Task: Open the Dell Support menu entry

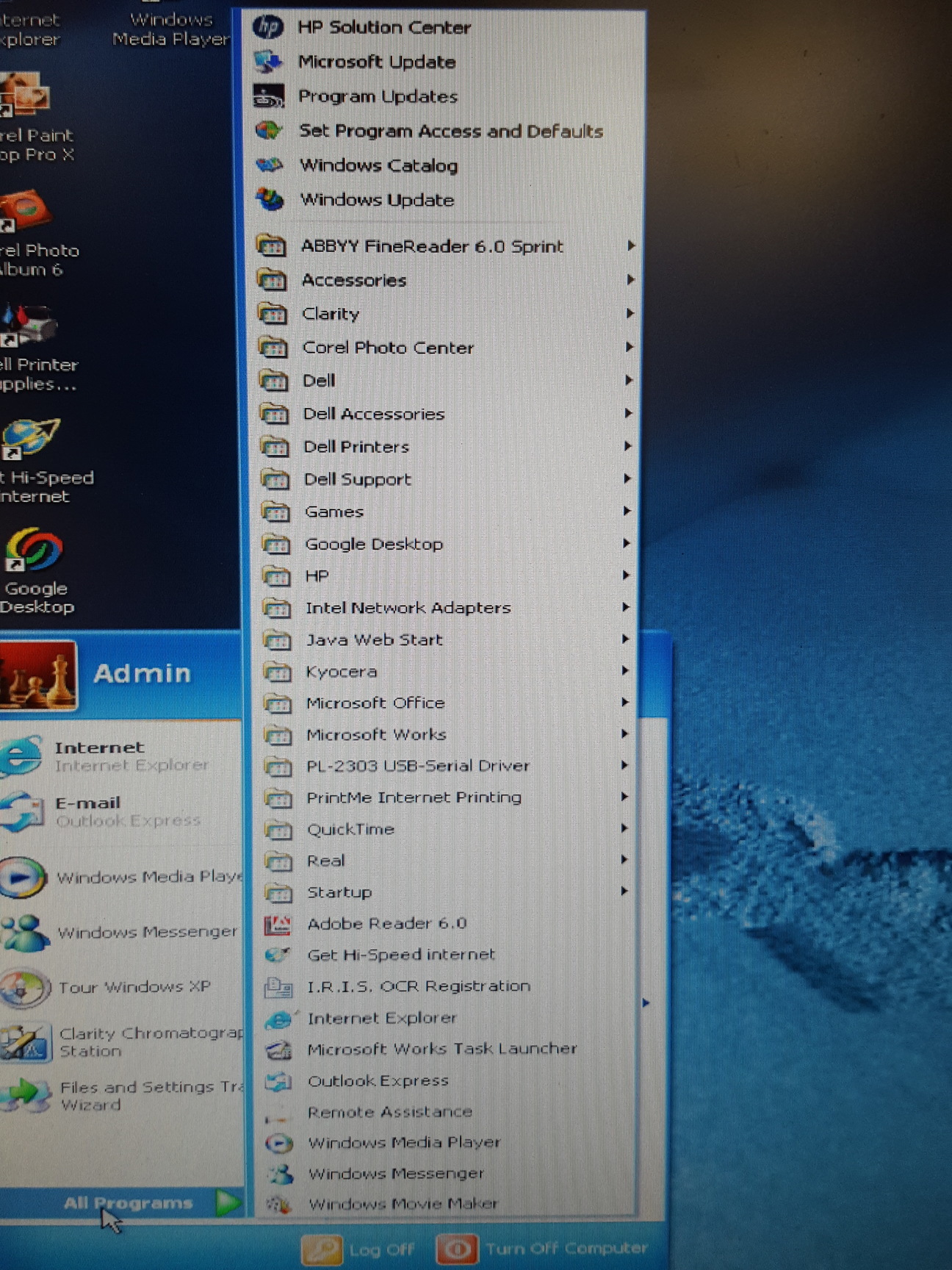Action: click(447, 479)
